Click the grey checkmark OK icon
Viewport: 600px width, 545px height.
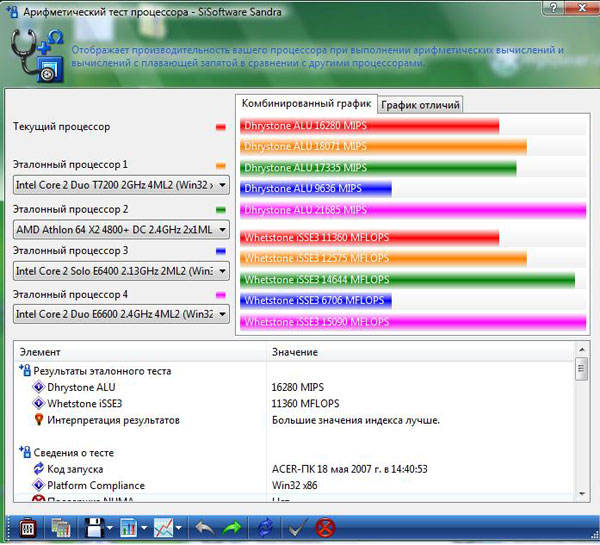pyautogui.click(x=298, y=529)
